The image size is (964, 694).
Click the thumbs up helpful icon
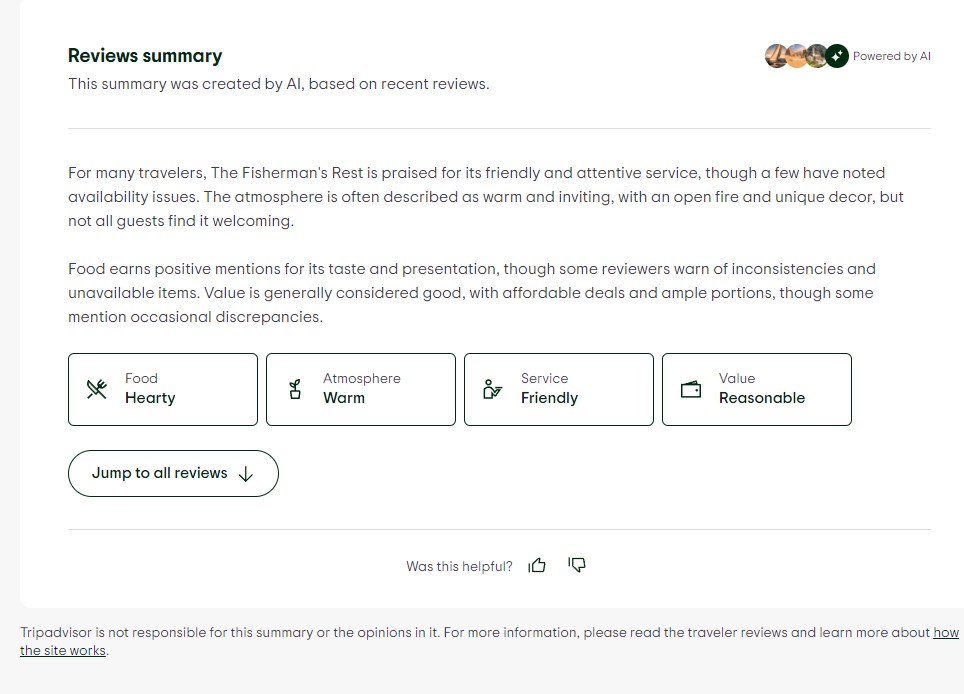(x=537, y=566)
